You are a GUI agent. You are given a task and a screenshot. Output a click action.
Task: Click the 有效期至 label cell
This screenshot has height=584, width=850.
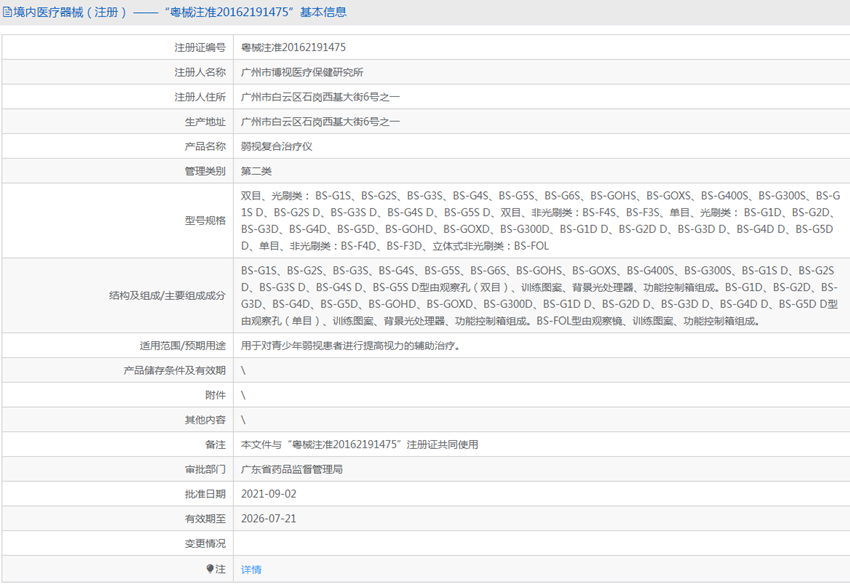[x=118, y=519]
